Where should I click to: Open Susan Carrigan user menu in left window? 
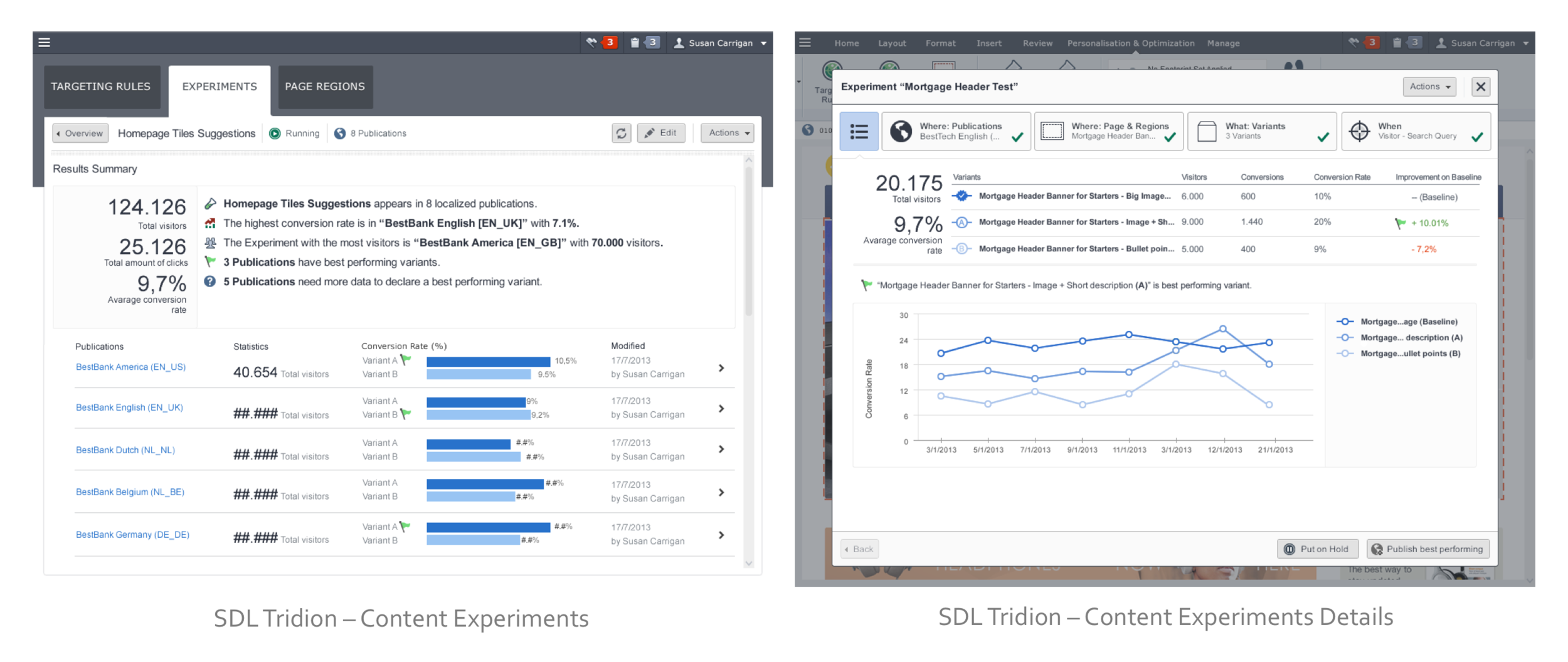[x=720, y=43]
